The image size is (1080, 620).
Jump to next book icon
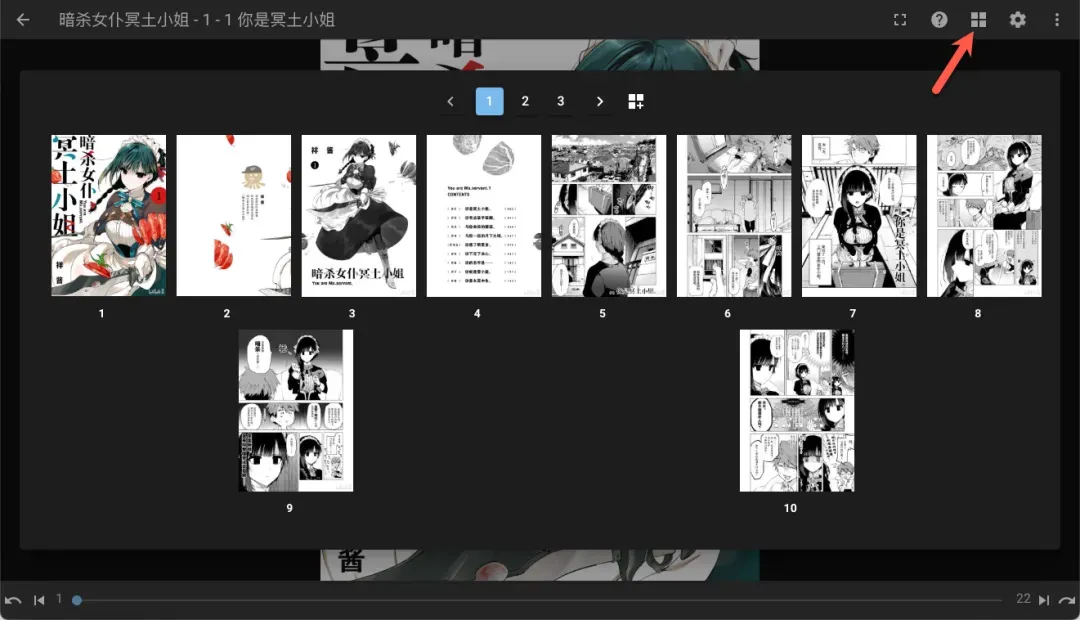click(1067, 600)
